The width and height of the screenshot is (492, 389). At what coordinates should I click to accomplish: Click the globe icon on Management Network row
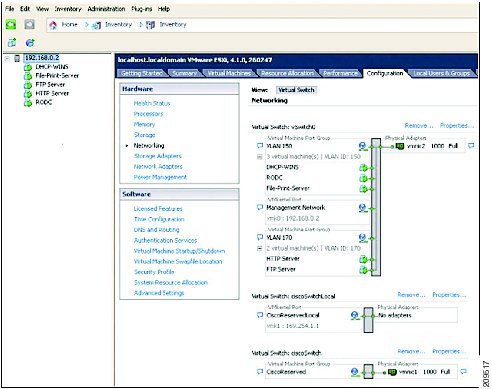coord(362,208)
